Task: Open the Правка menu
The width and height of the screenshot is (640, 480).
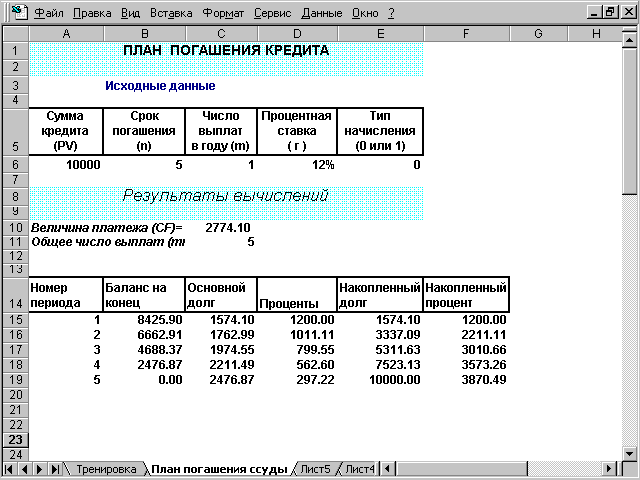Action: tap(92, 13)
